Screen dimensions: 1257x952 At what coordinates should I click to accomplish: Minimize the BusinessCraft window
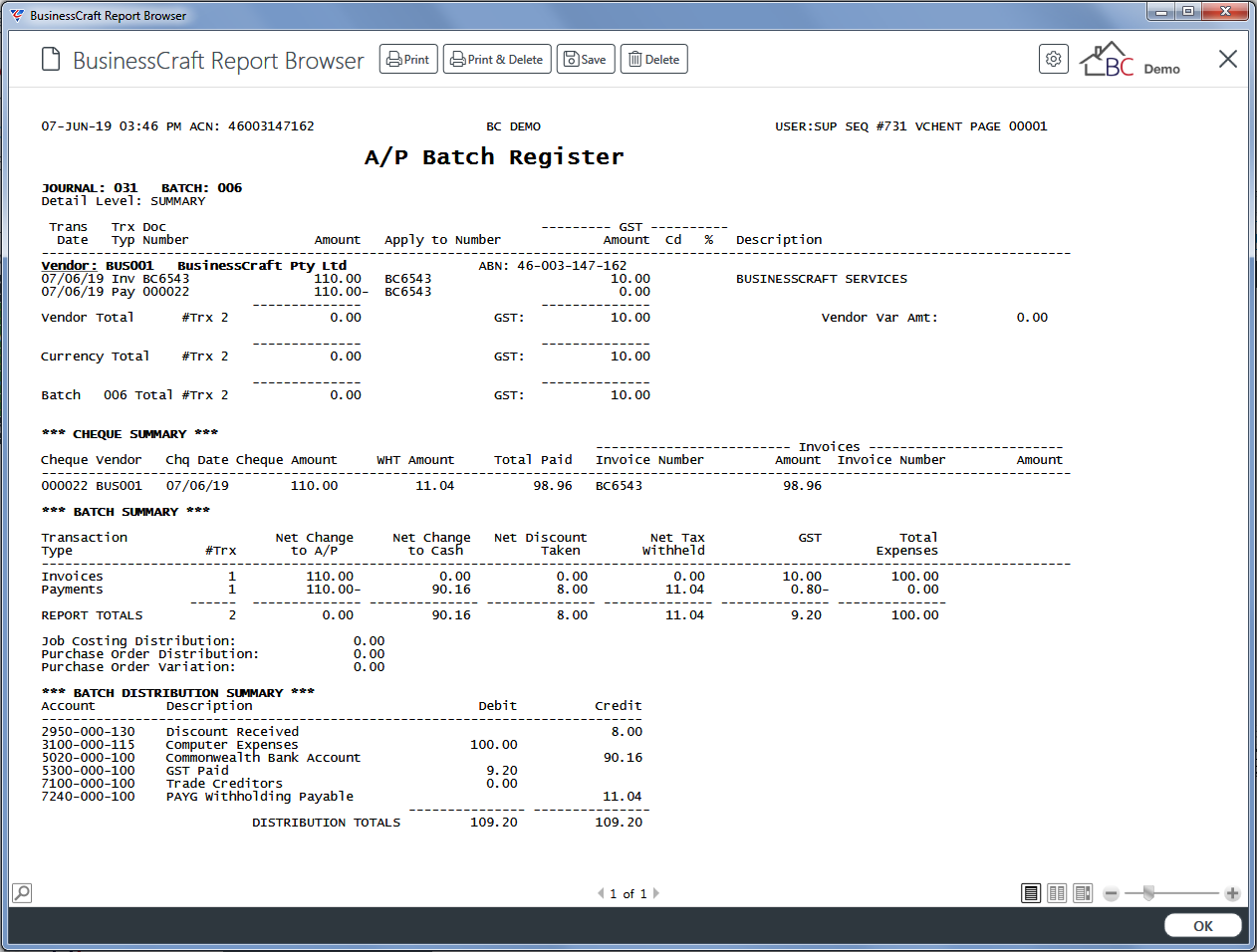[x=1161, y=12]
